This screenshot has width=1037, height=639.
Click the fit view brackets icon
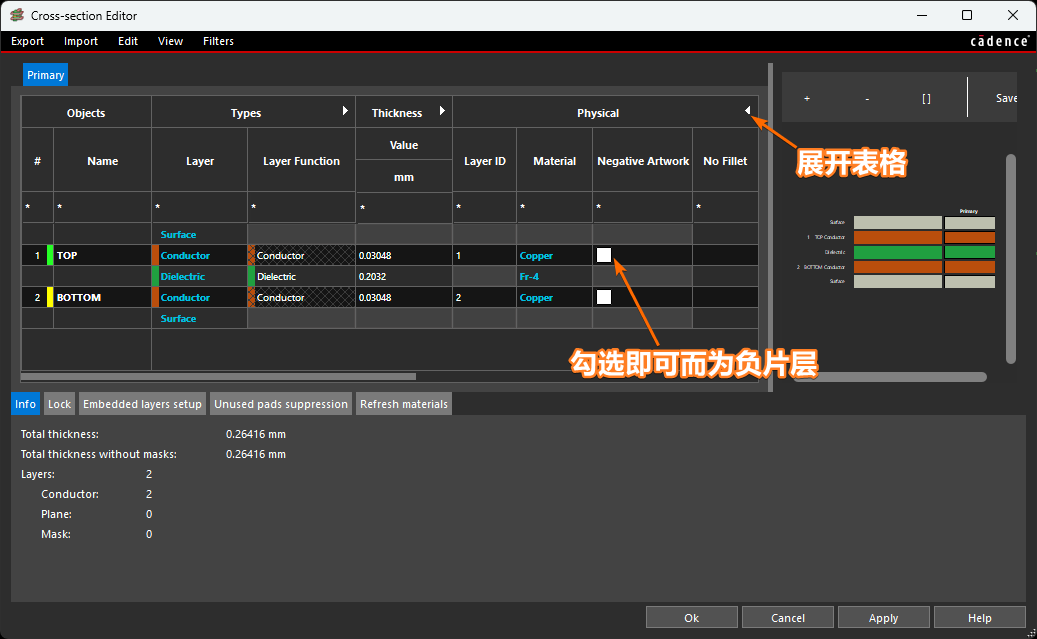pyautogui.click(x=926, y=99)
